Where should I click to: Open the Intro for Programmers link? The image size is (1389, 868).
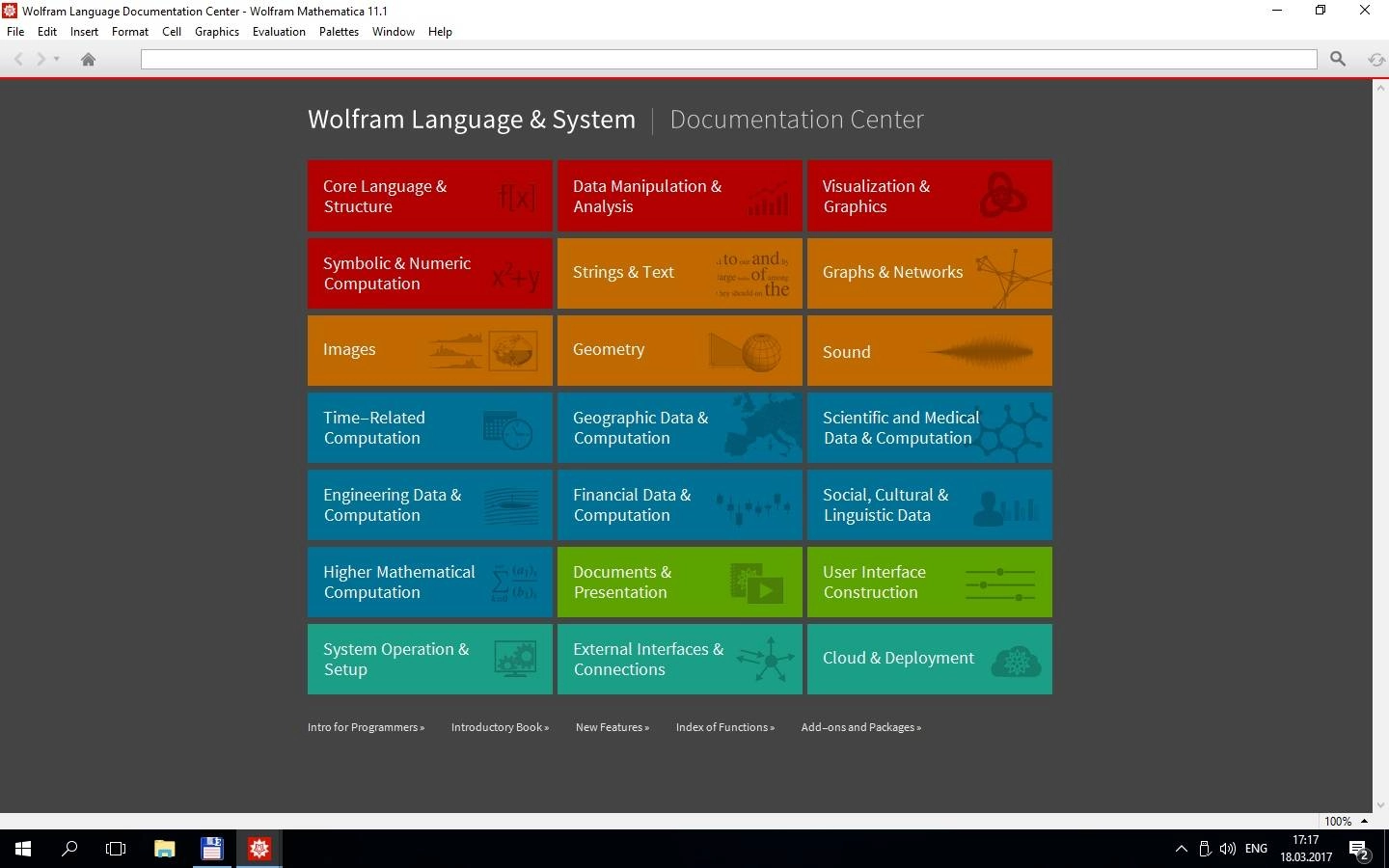pos(366,727)
